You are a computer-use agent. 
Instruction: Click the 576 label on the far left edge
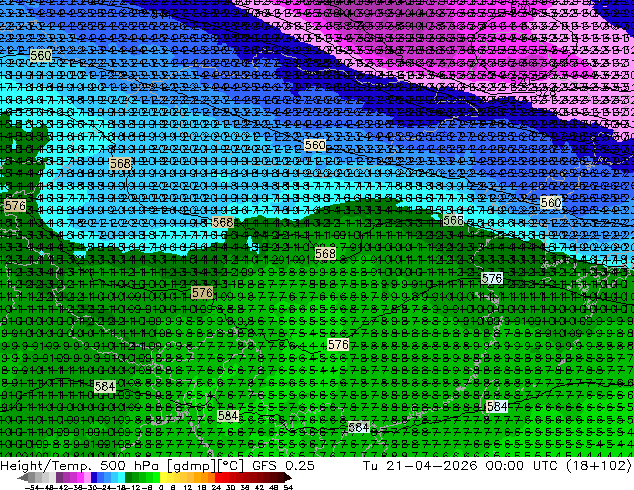pyautogui.click(x=15, y=205)
